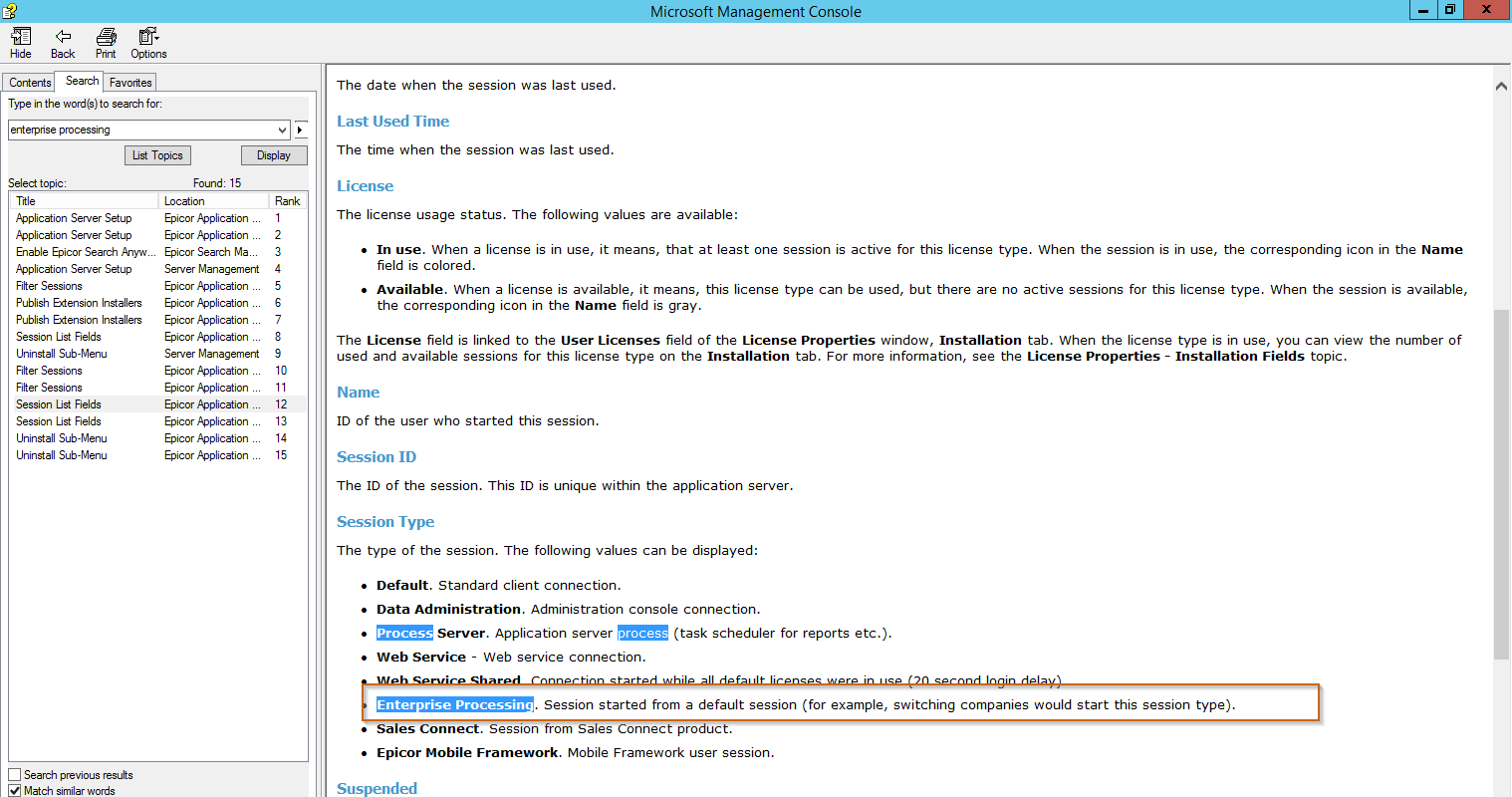
Task: Click the Management Console title bar icon
Action: tap(10, 11)
